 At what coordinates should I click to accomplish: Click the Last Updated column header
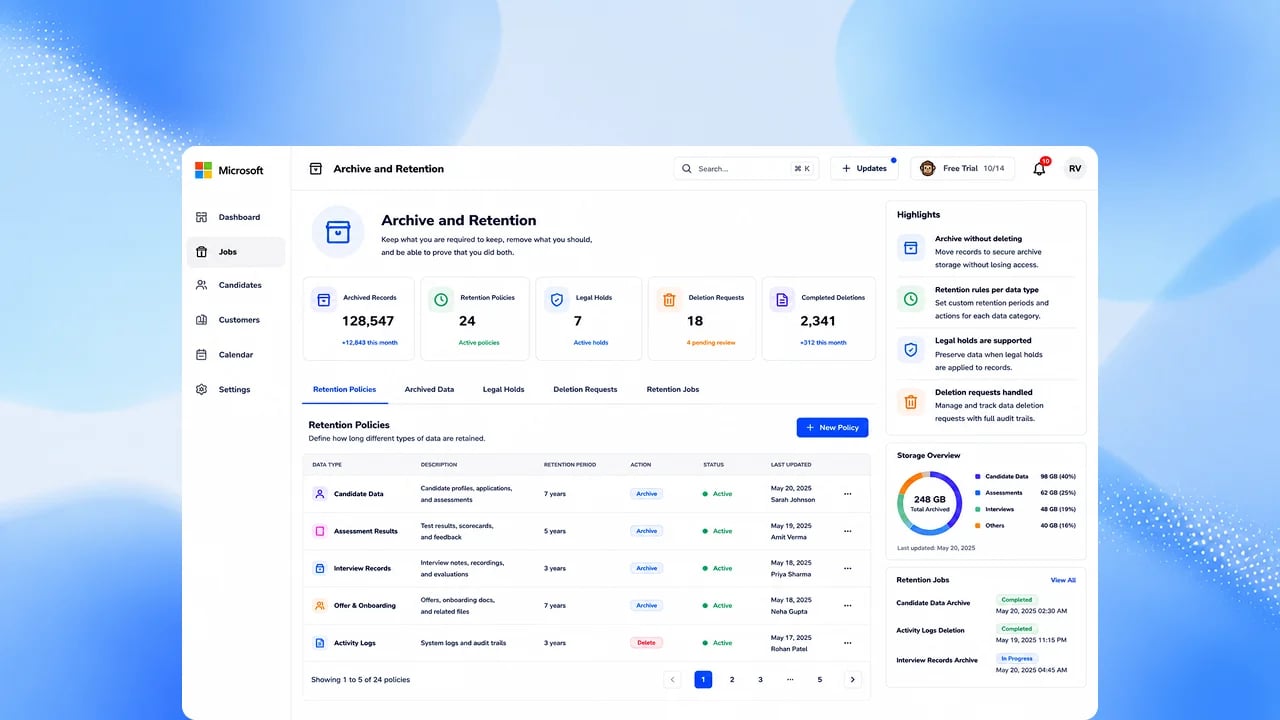(x=791, y=465)
